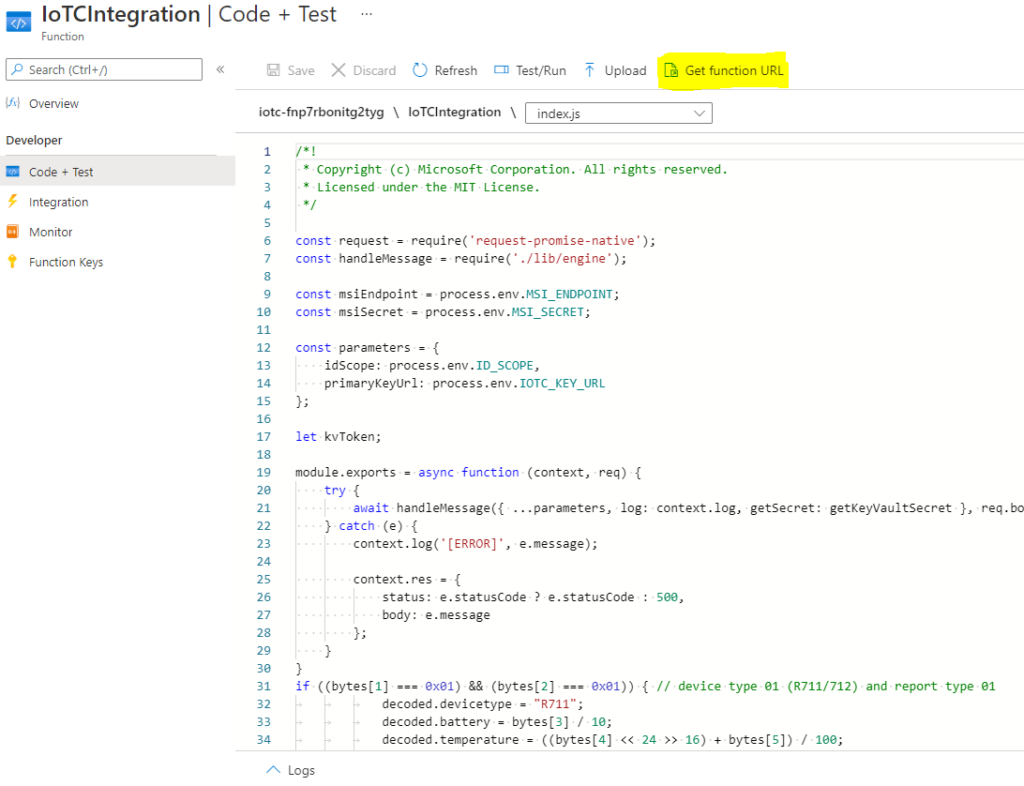1024x786 pixels.
Task: Open the more options ellipsis in title
Action: tap(366, 14)
